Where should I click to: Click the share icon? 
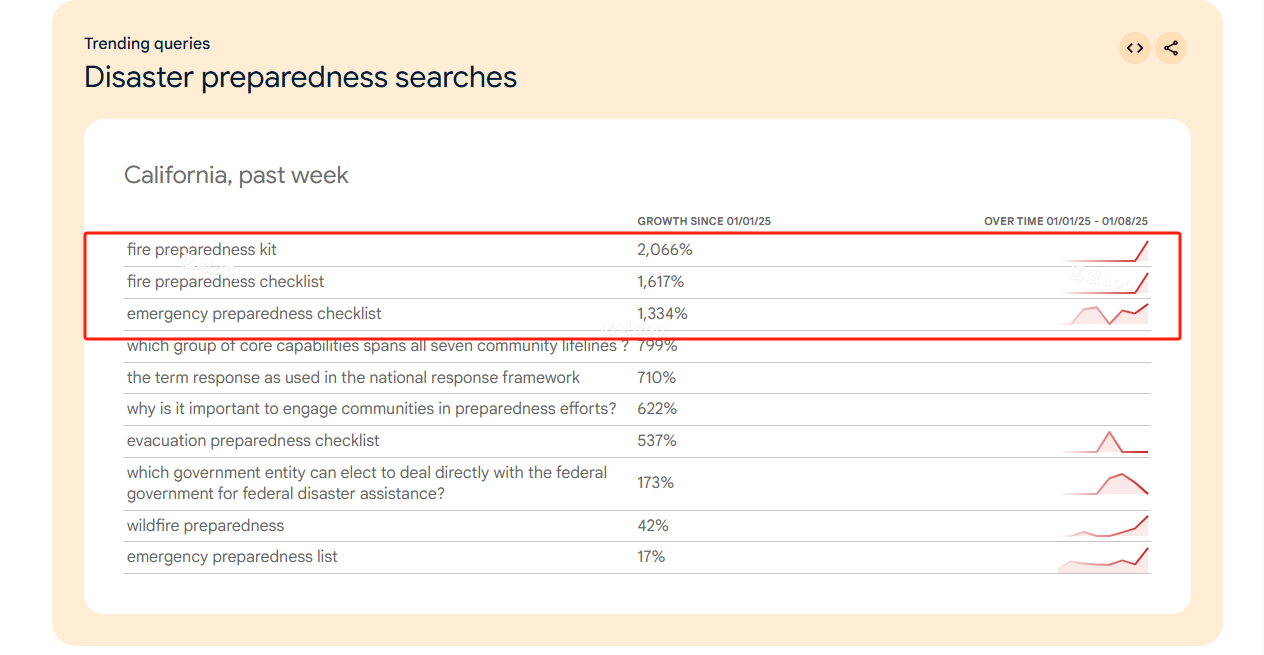[x=1171, y=48]
